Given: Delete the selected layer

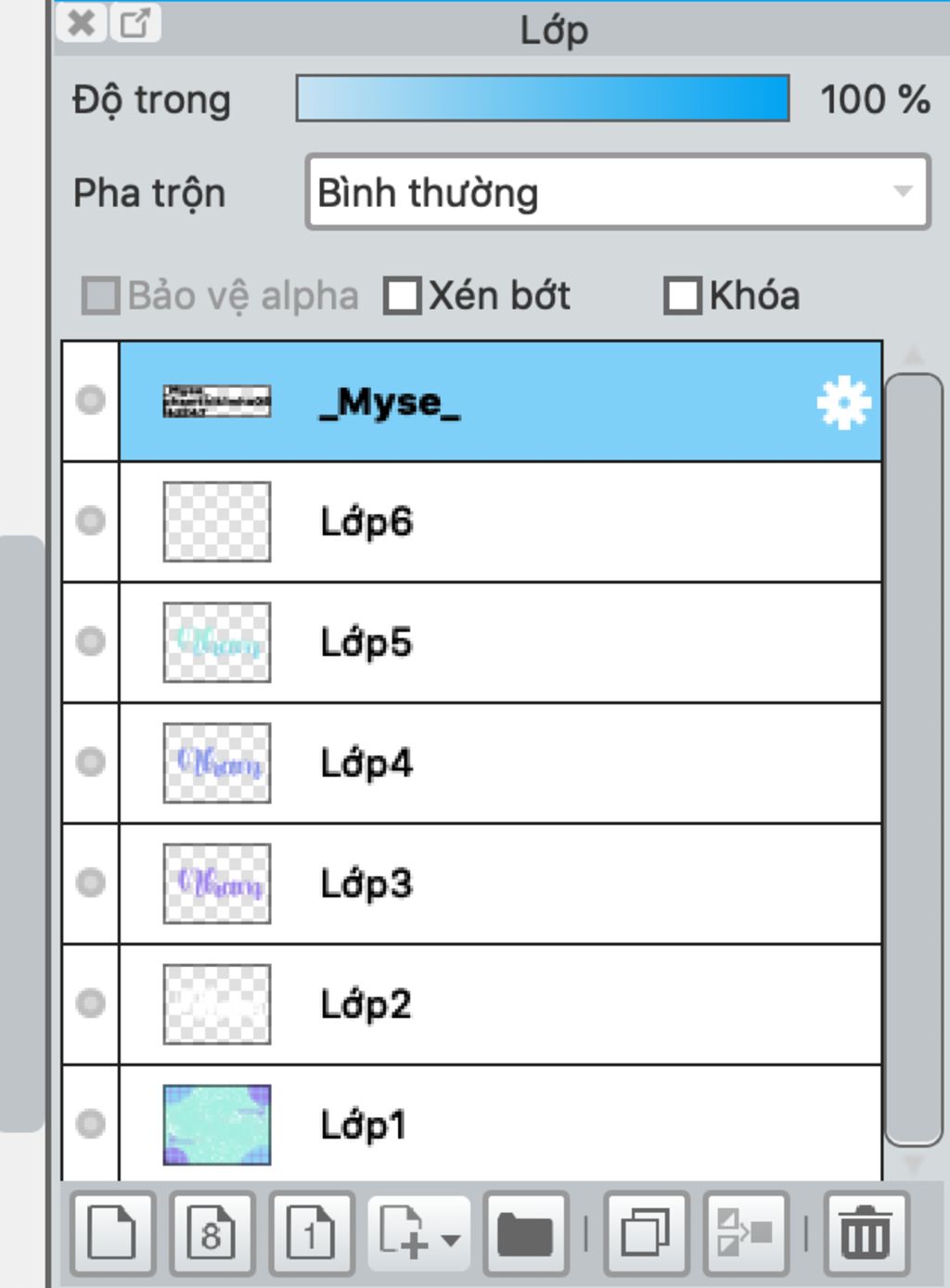Looking at the screenshot, I should click(x=865, y=1232).
